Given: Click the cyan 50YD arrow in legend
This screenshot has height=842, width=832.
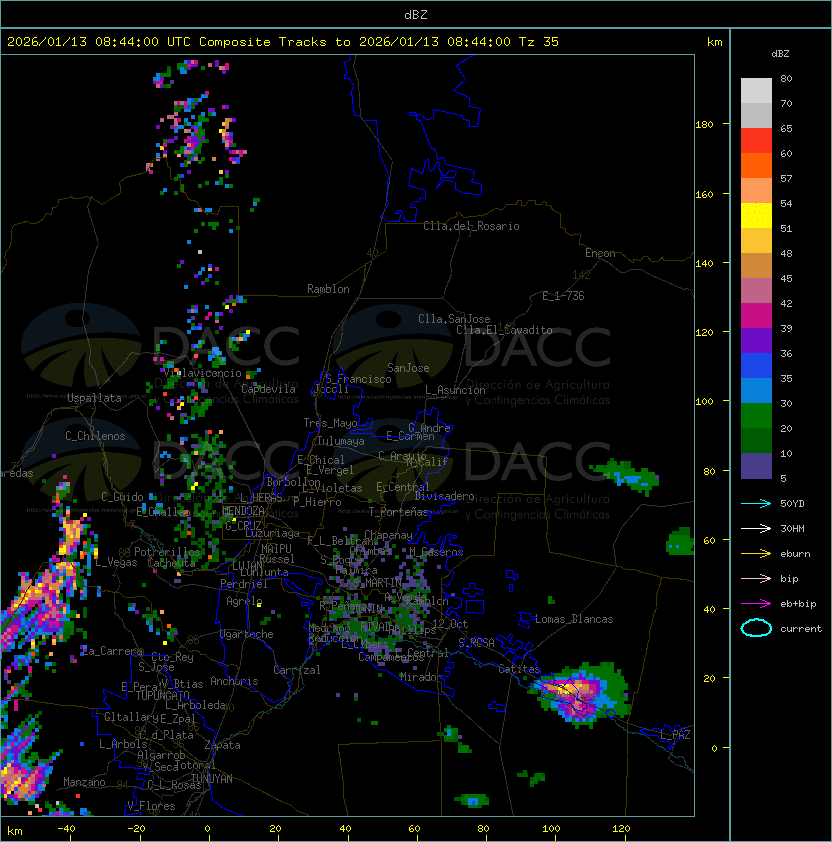Looking at the screenshot, I should [756, 504].
